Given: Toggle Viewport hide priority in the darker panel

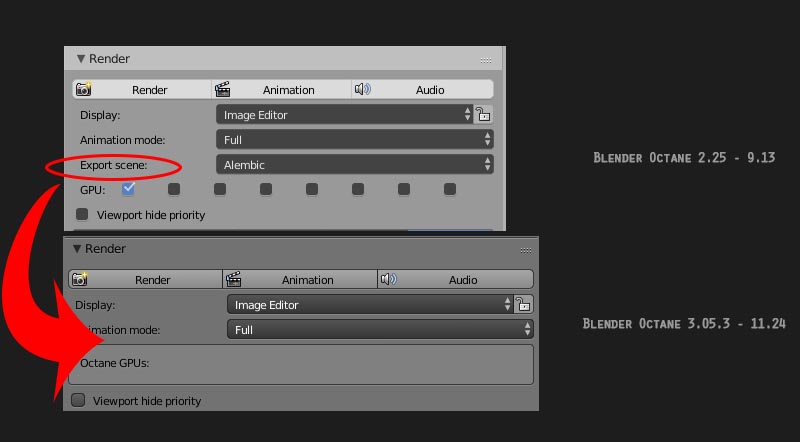Looking at the screenshot, I should pyautogui.click(x=78, y=400).
